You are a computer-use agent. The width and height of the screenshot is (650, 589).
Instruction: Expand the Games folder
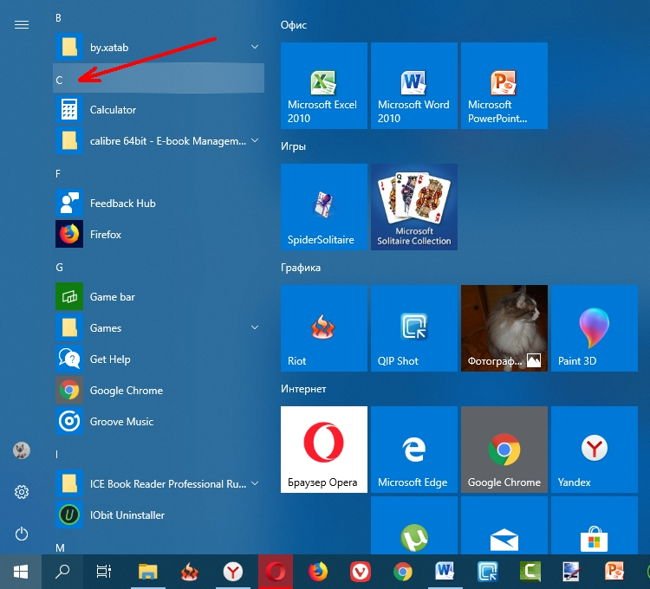[x=159, y=328]
